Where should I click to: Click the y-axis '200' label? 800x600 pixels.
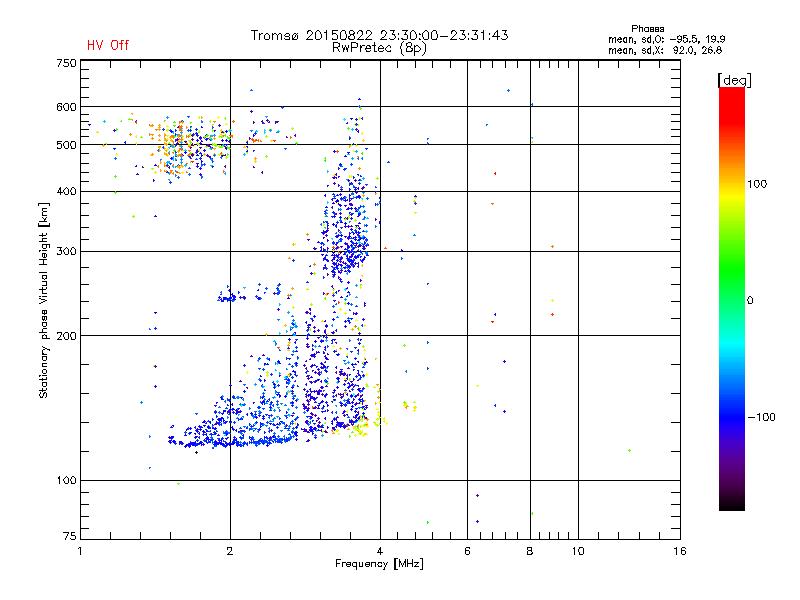[x=66, y=336]
